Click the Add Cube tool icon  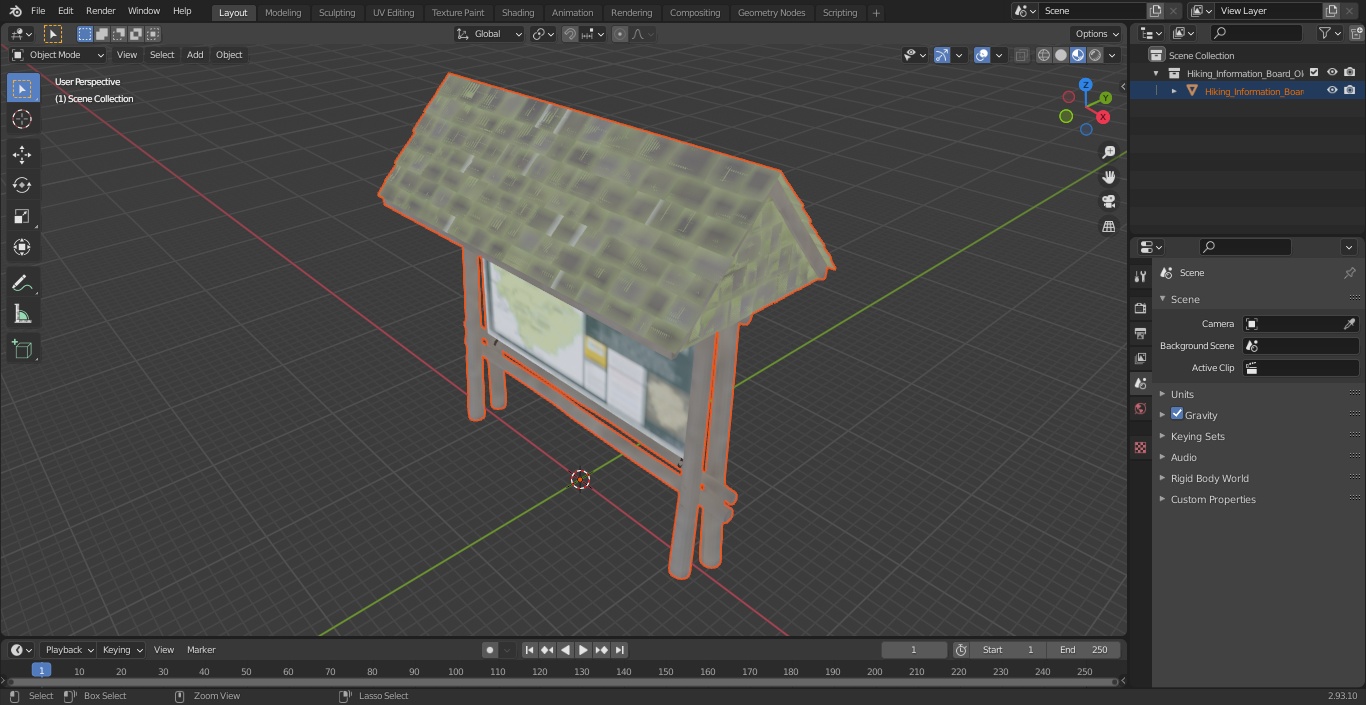point(22,350)
